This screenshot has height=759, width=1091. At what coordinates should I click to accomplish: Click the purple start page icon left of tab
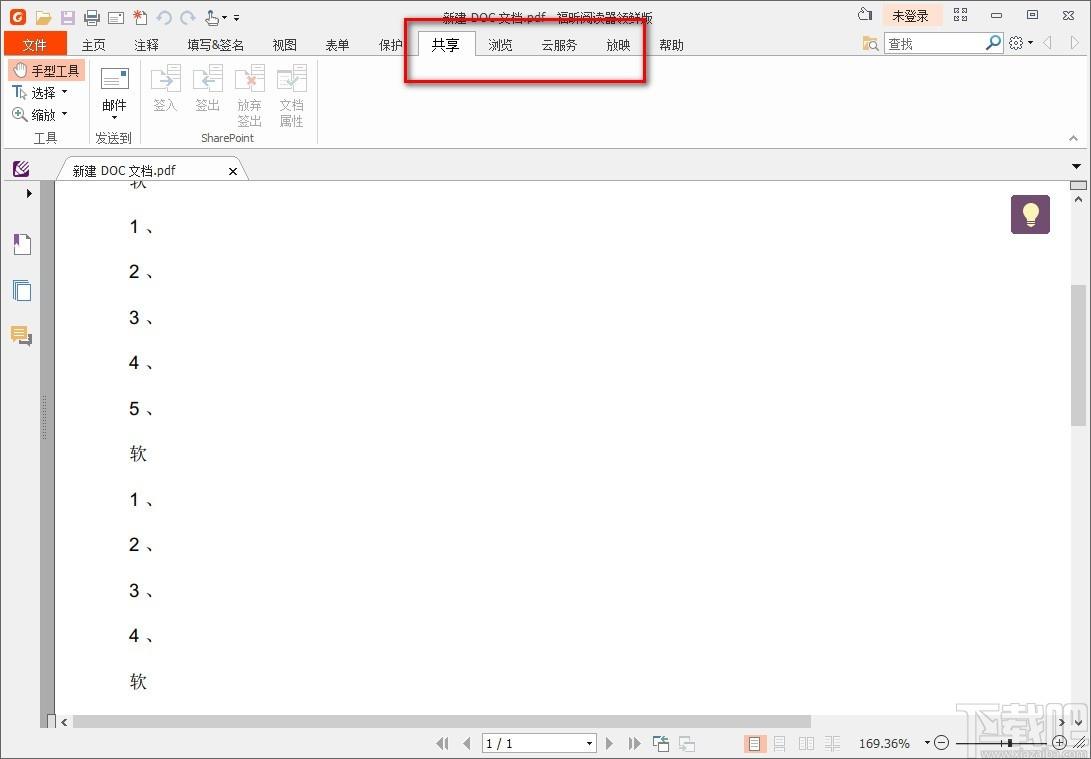[21, 168]
